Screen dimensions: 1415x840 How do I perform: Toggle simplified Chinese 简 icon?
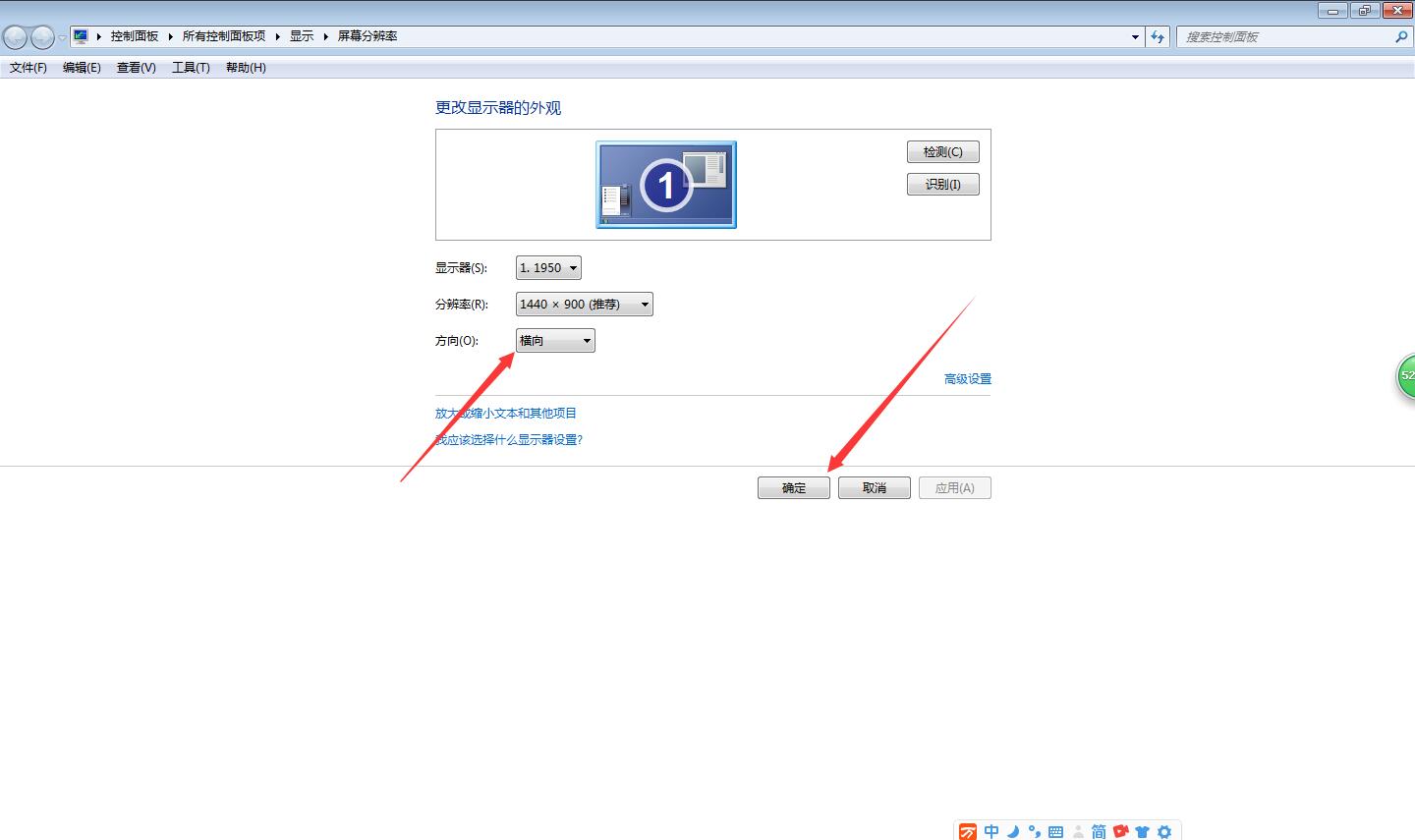1099,831
